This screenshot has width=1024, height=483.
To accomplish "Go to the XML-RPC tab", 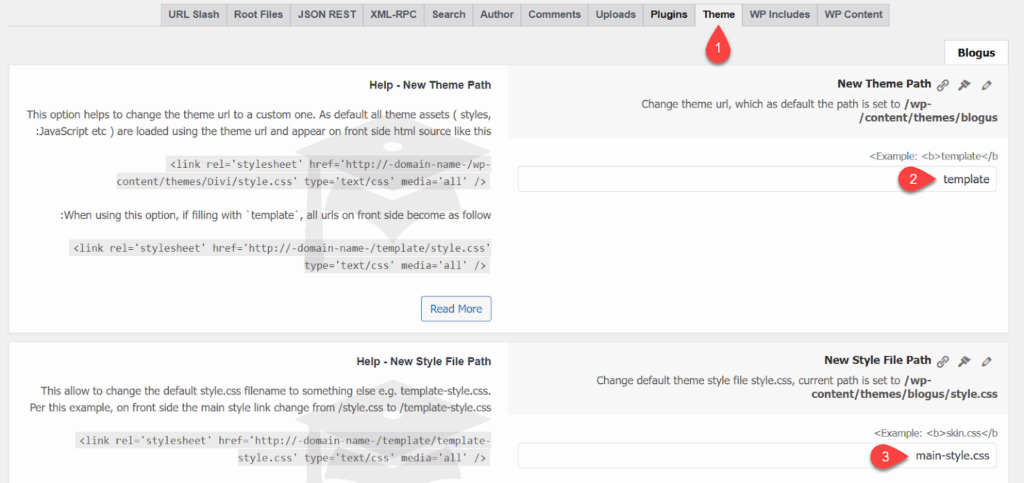I will point(393,15).
